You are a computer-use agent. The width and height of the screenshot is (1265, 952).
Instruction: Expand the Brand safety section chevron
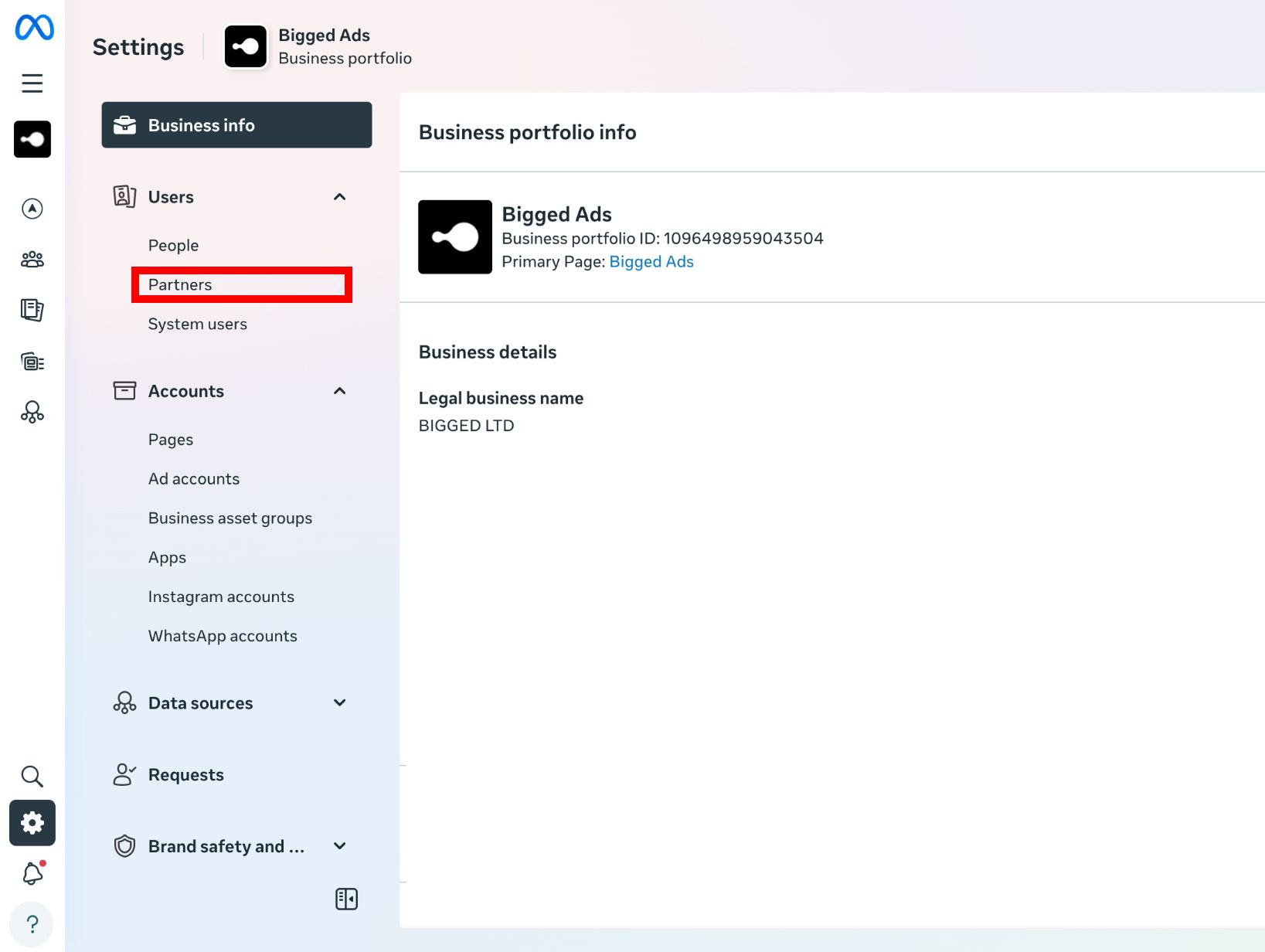click(339, 846)
